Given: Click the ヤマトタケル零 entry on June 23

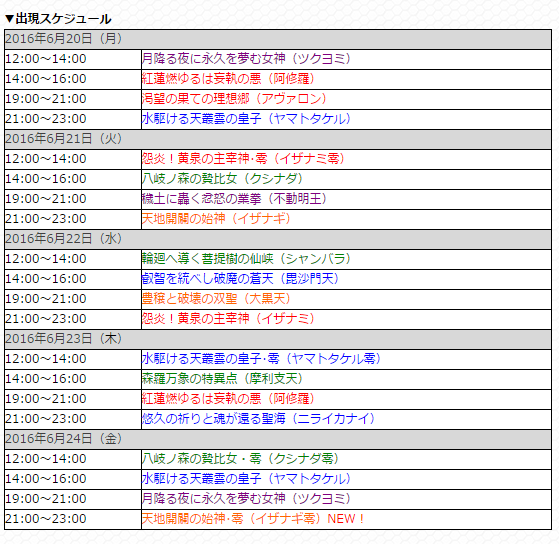Looking at the screenshot, I should tap(261, 359).
